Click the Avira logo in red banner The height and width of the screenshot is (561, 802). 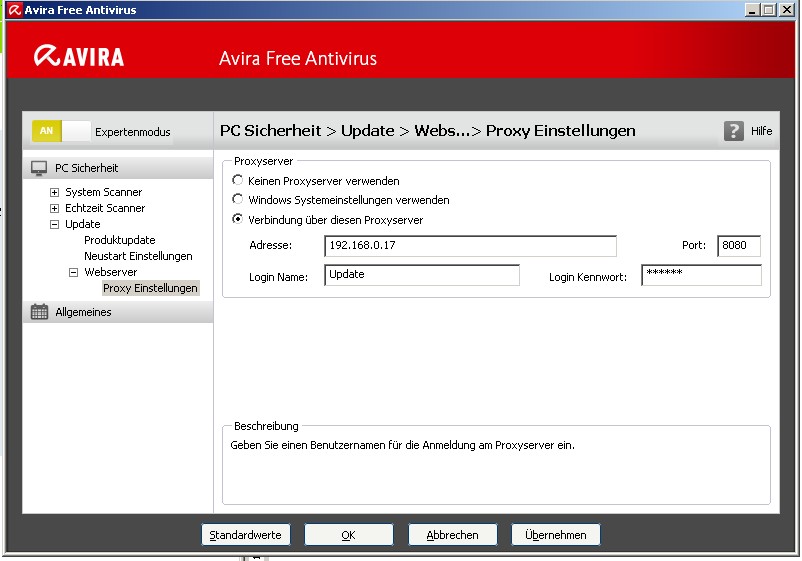tap(80, 57)
